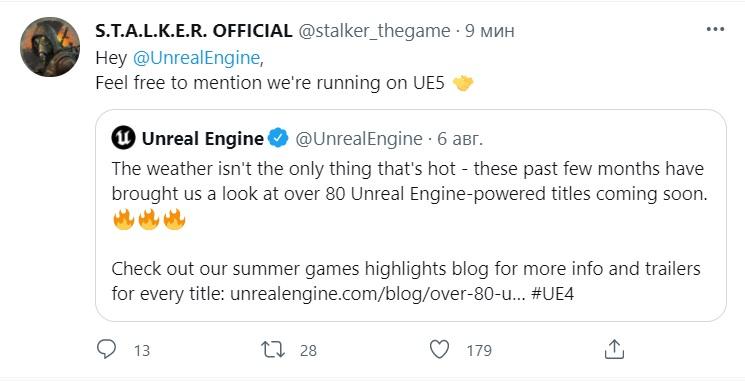
Task: Click the fire emojis in quoted tweet
Action: [x=149, y=220]
